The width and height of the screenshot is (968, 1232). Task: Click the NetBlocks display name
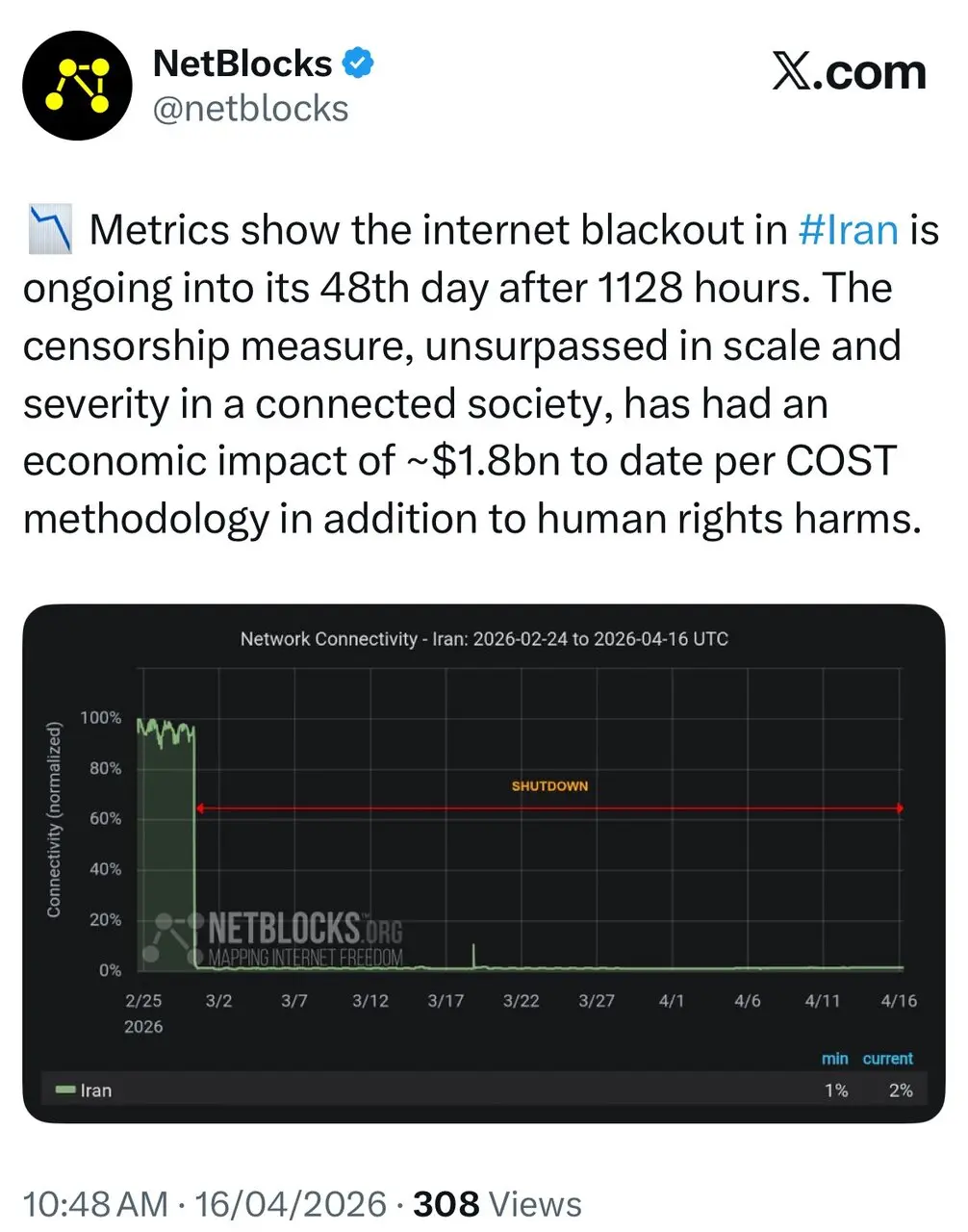pyautogui.click(x=242, y=62)
